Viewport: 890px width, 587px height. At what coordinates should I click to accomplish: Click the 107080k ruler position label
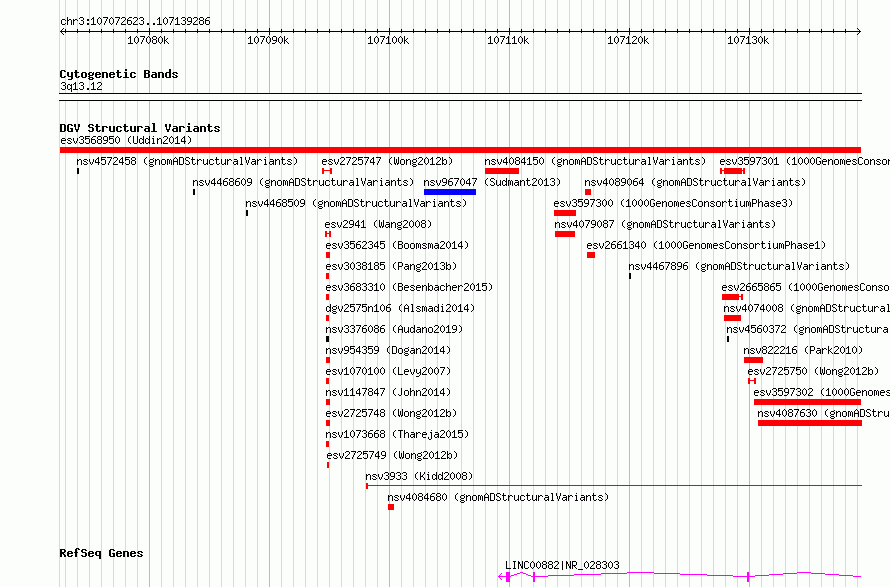tap(148, 40)
